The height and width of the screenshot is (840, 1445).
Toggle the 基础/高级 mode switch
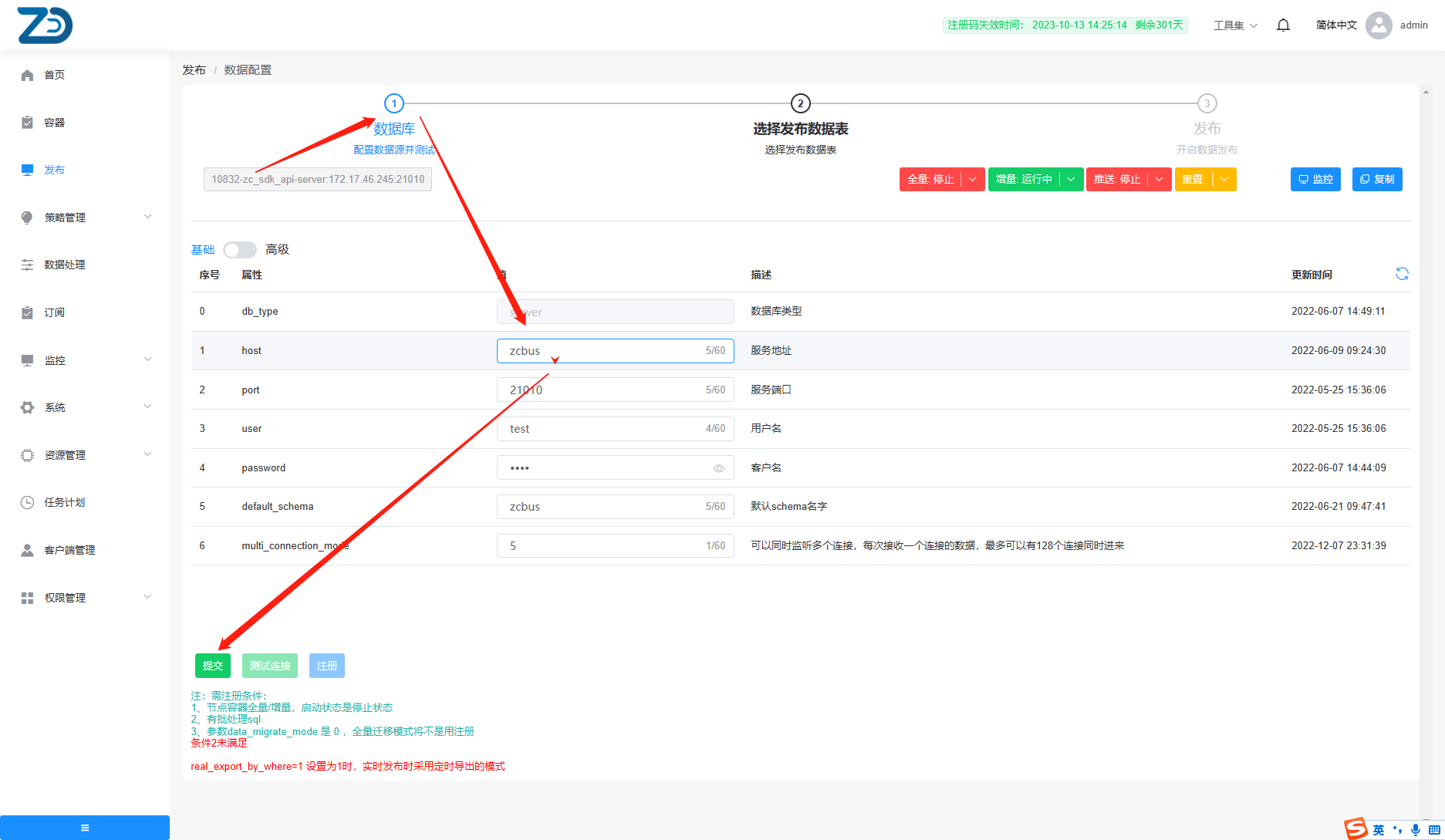(240, 250)
